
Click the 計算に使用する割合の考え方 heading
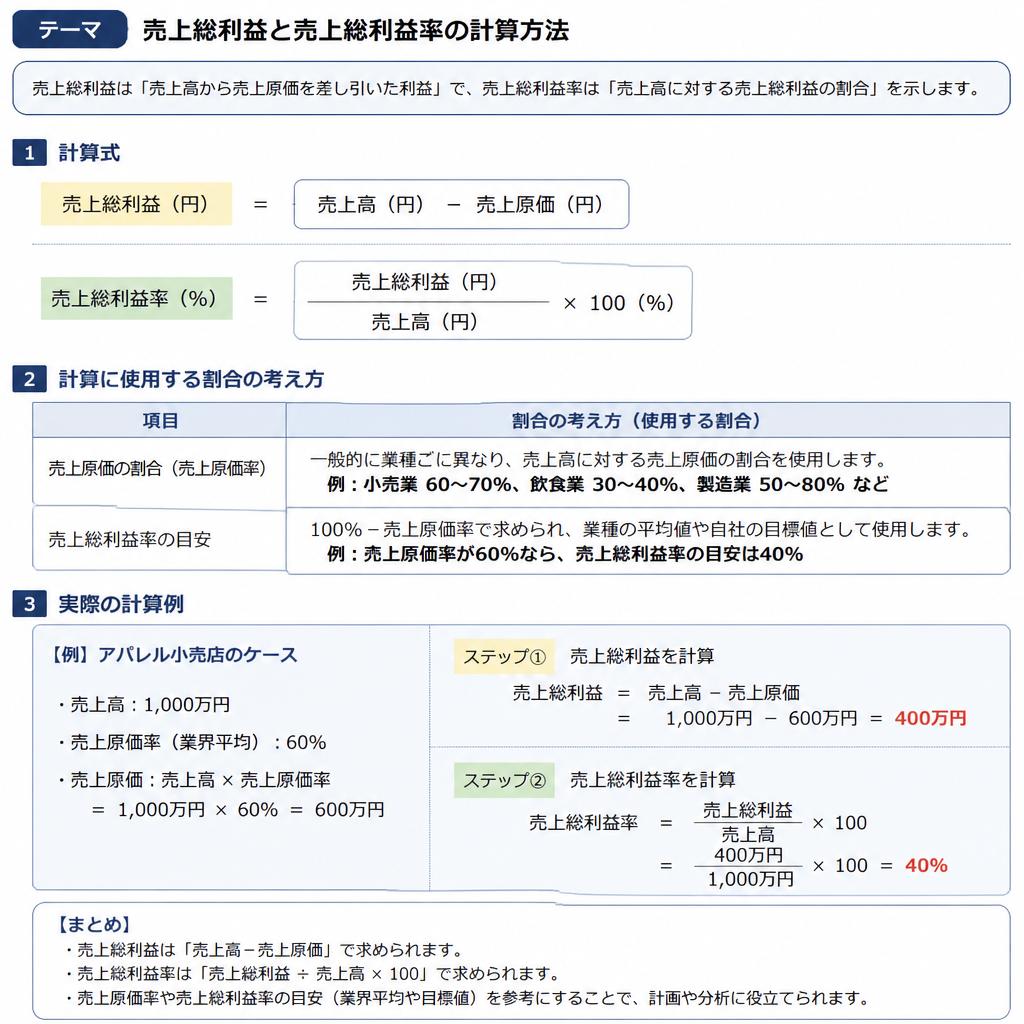[x=191, y=379]
